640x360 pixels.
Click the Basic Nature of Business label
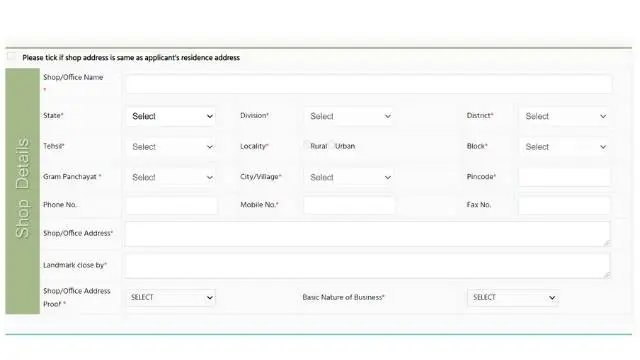tap(344, 297)
